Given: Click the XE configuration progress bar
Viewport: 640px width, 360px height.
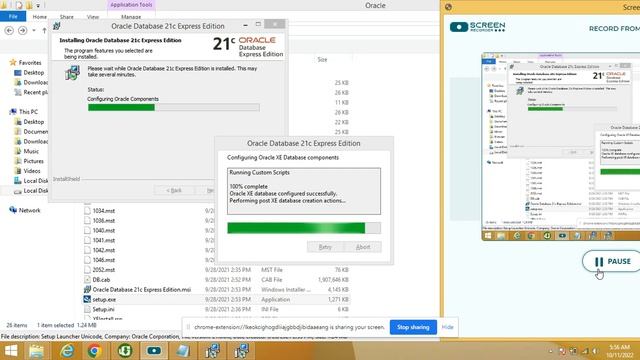Looking at the screenshot, I should tap(304, 228).
